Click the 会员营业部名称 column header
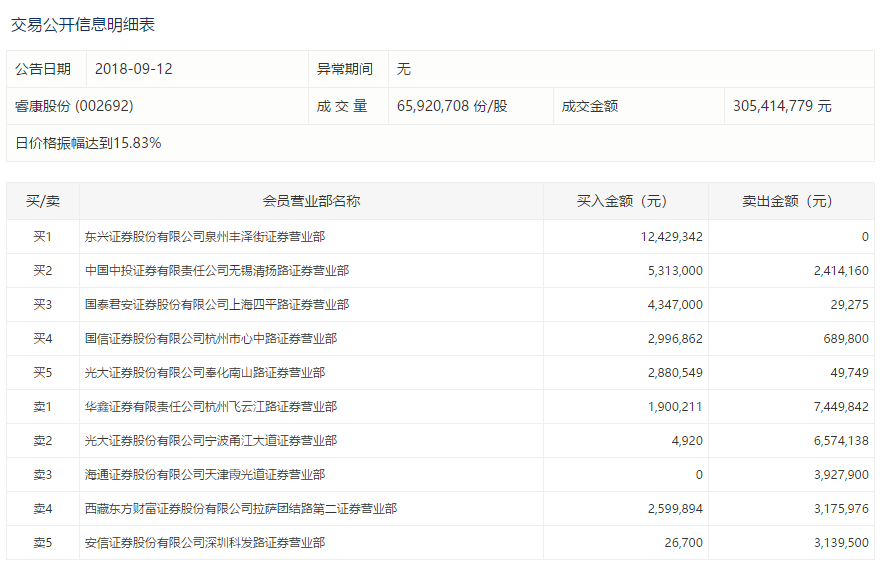This screenshot has width=889, height=570. (311, 201)
